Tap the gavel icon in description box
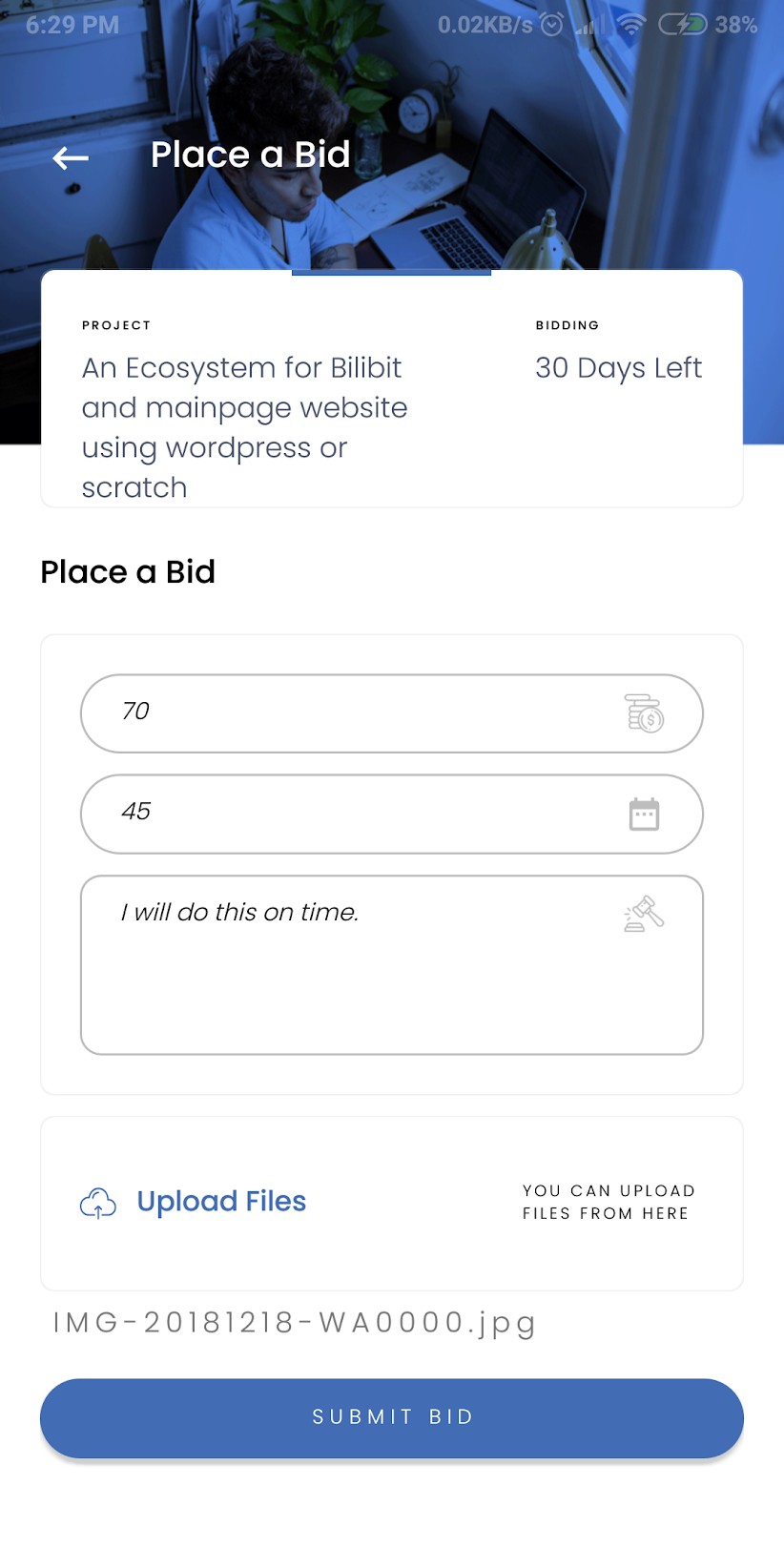 pyautogui.click(x=644, y=914)
